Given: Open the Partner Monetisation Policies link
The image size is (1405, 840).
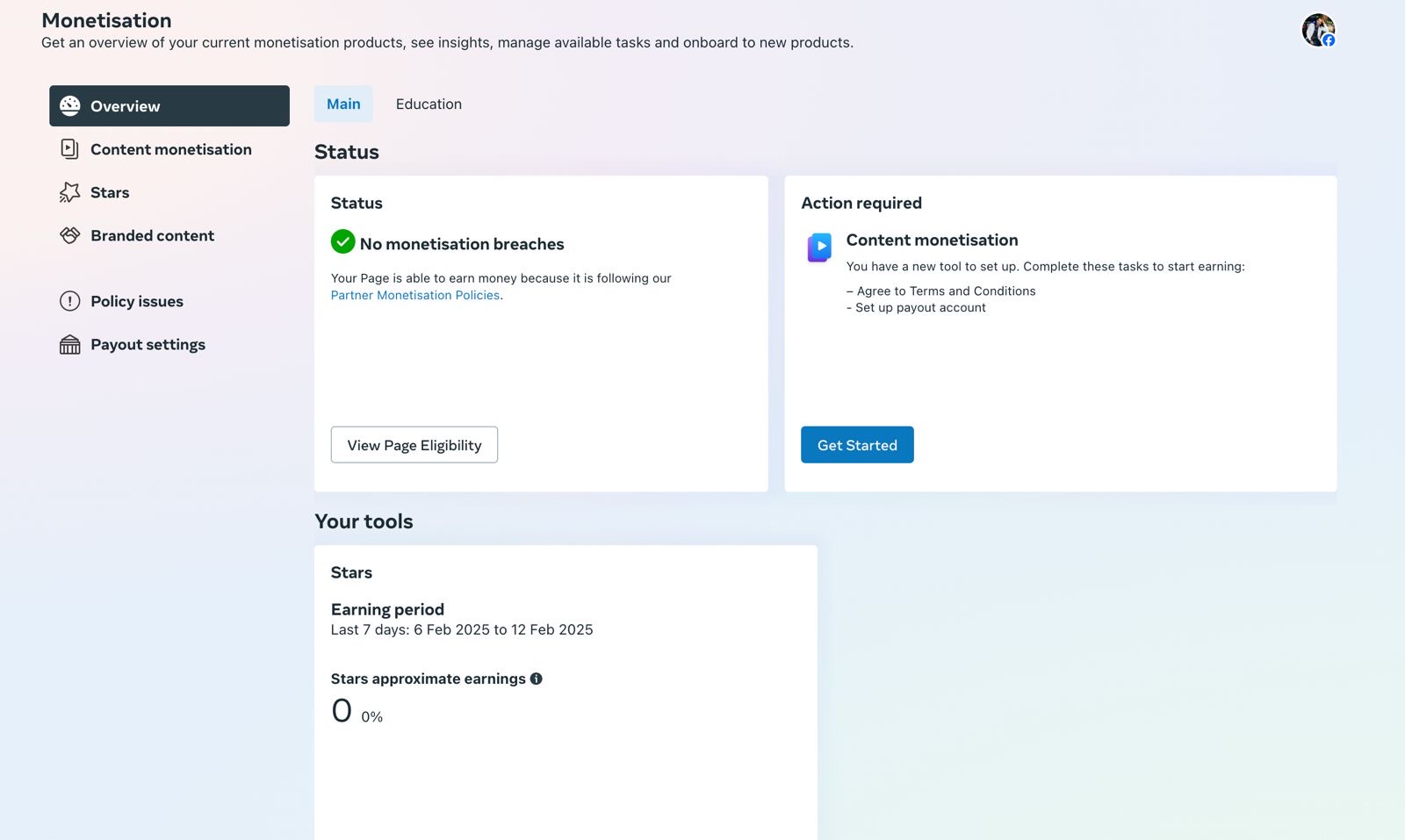Looking at the screenshot, I should tap(414, 296).
